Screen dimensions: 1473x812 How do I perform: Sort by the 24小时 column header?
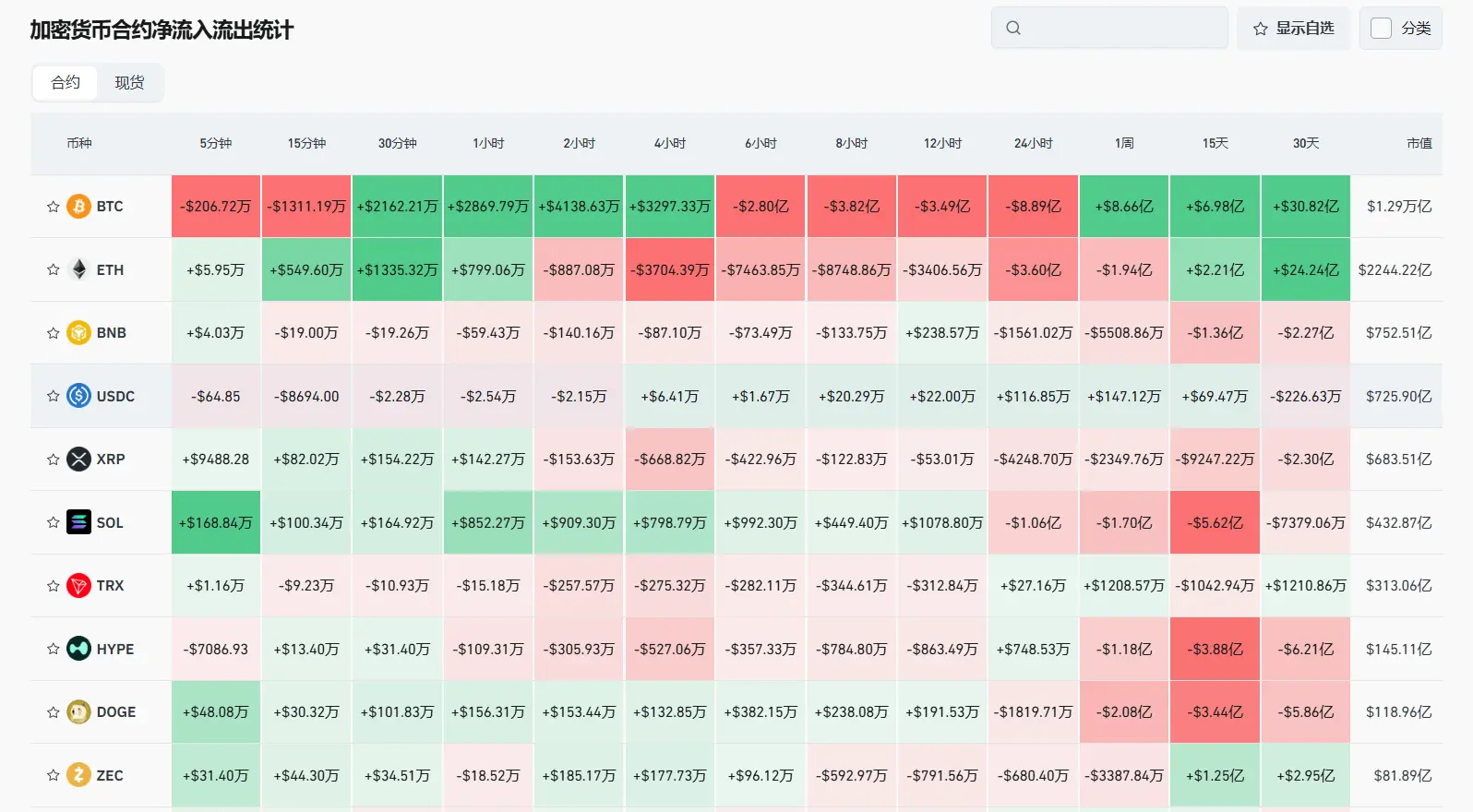pyautogui.click(x=1033, y=143)
